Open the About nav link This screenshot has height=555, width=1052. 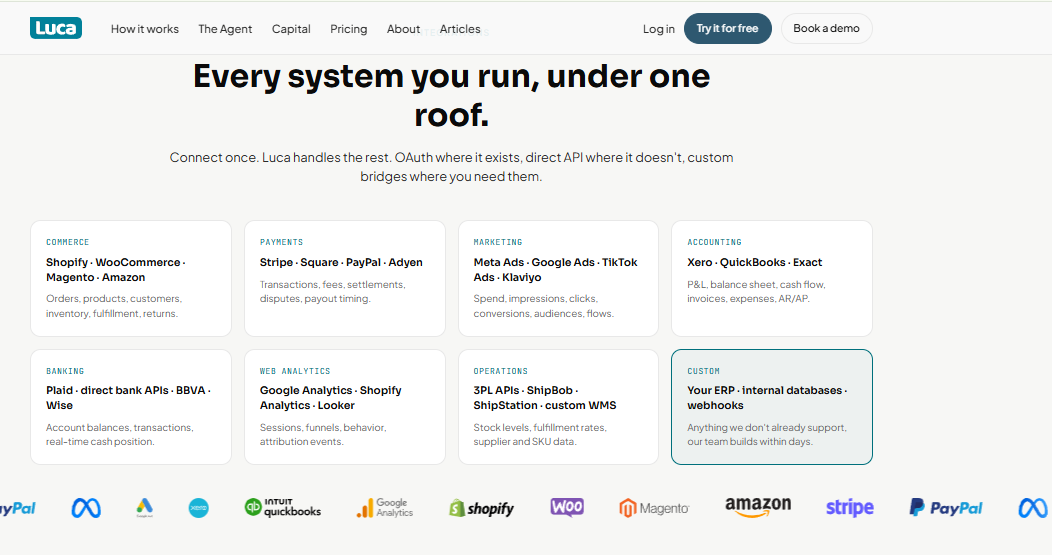click(x=403, y=29)
